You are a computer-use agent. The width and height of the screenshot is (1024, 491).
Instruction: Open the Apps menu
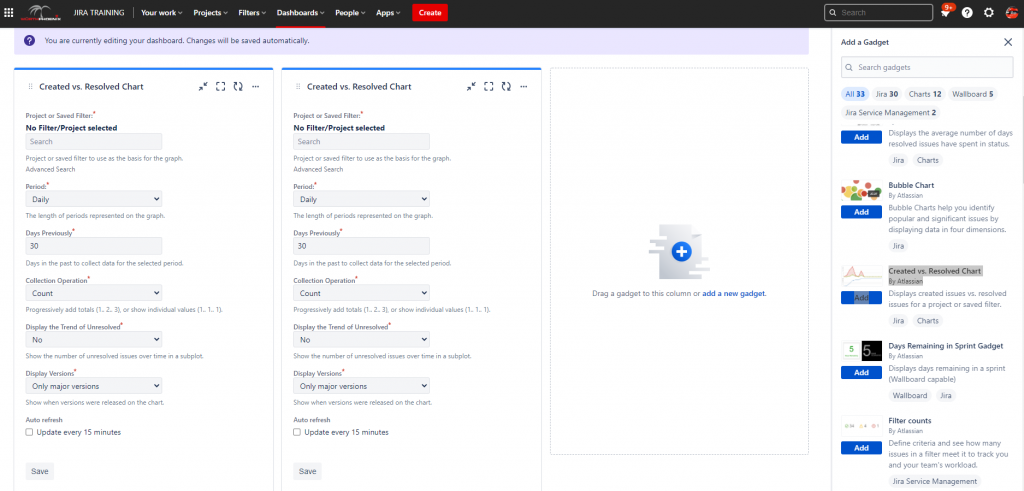[388, 12]
